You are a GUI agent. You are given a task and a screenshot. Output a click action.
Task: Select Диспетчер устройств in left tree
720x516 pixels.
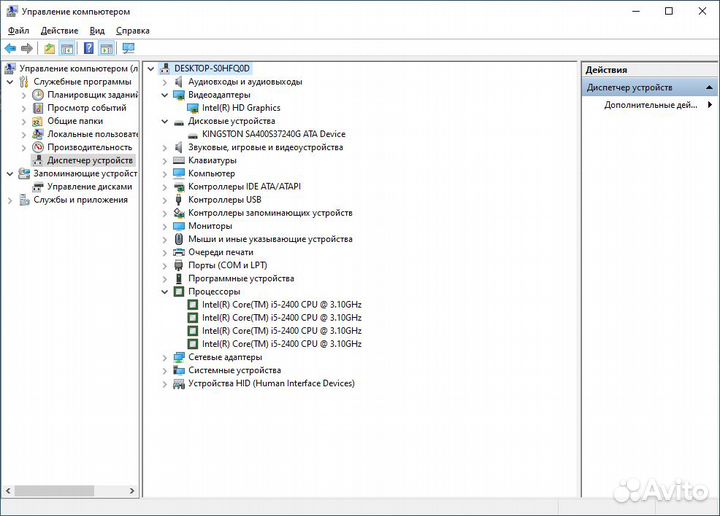point(90,160)
